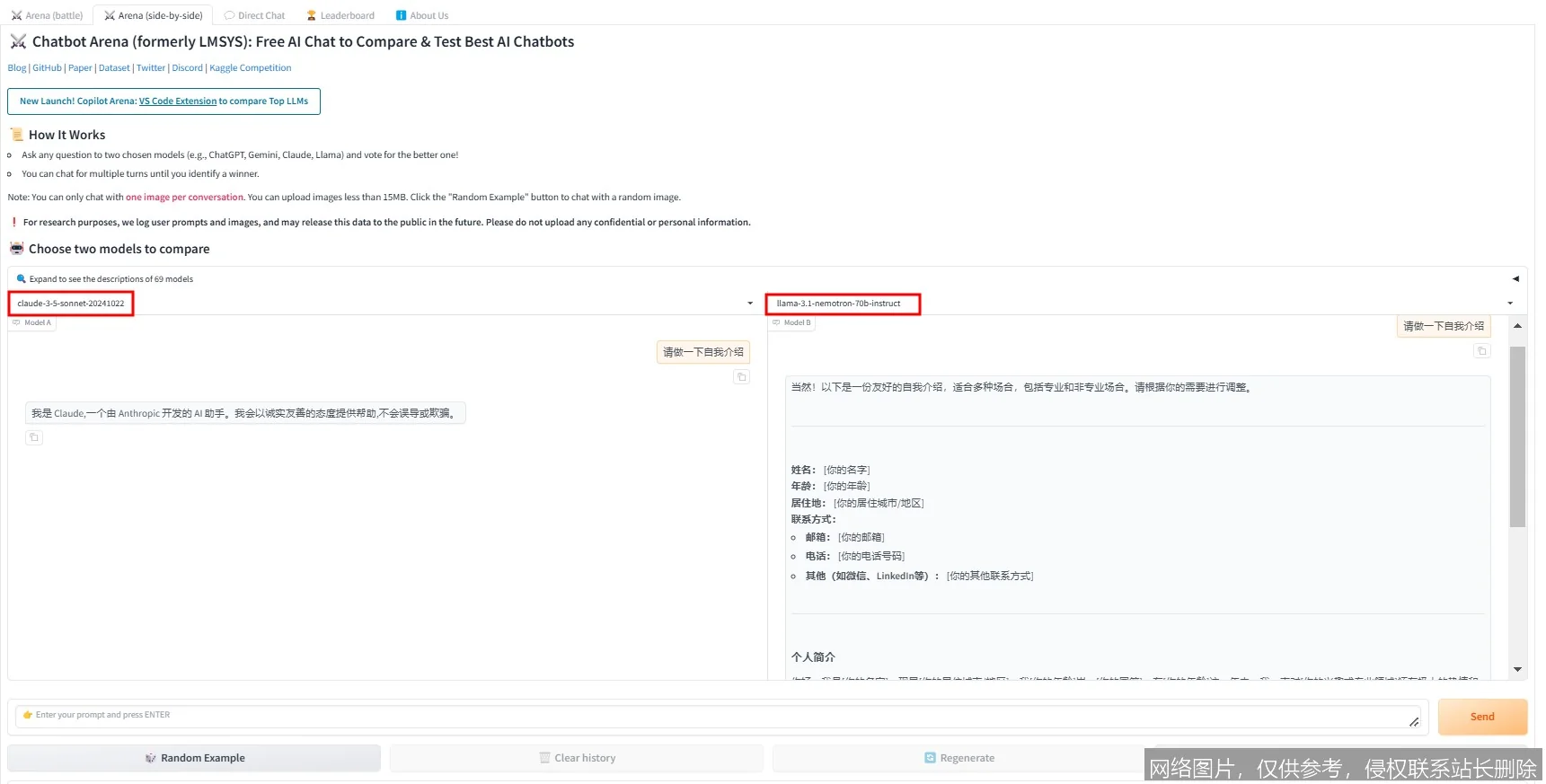Open the Kaggle Competition link
This screenshot has width=1546, height=784.
(251, 67)
